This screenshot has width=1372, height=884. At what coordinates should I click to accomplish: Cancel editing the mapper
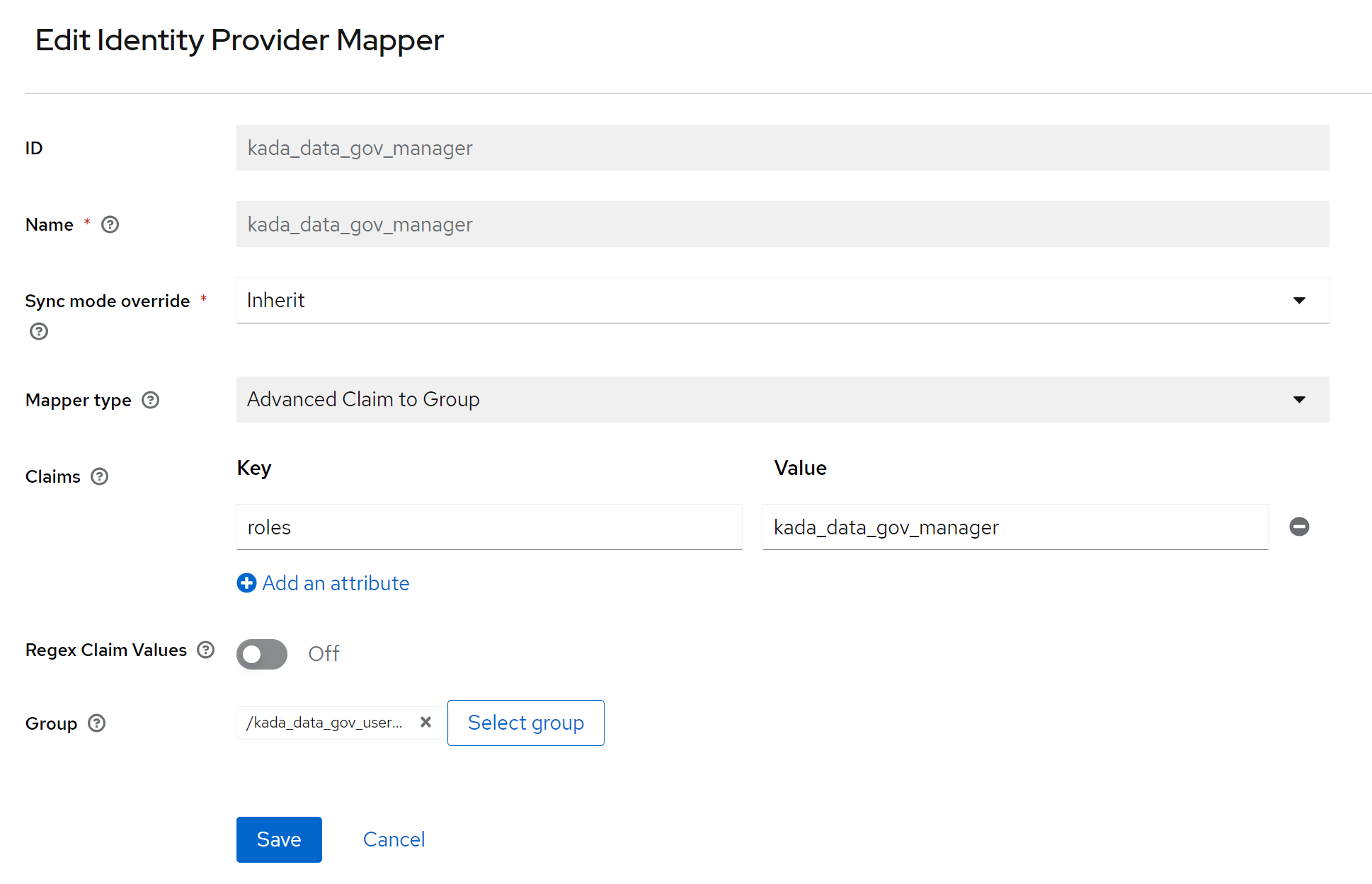pos(394,839)
